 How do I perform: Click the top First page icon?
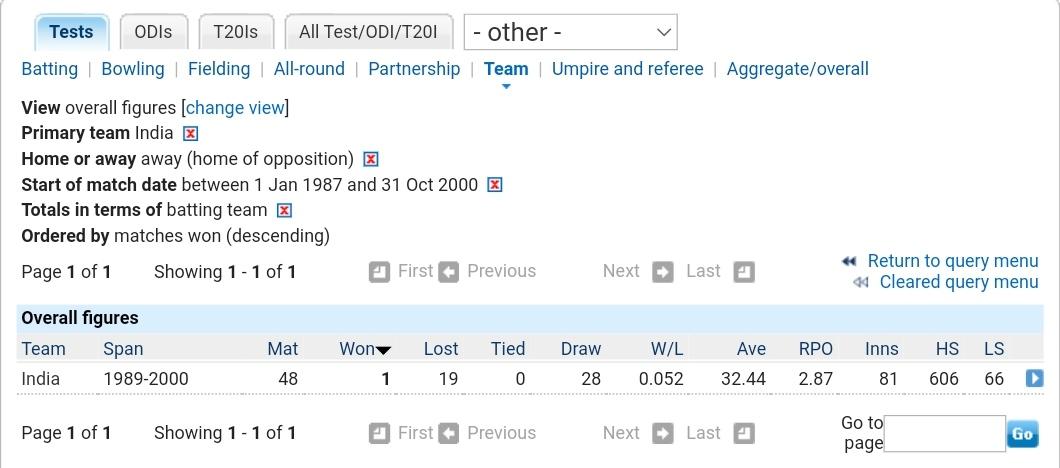379,273
